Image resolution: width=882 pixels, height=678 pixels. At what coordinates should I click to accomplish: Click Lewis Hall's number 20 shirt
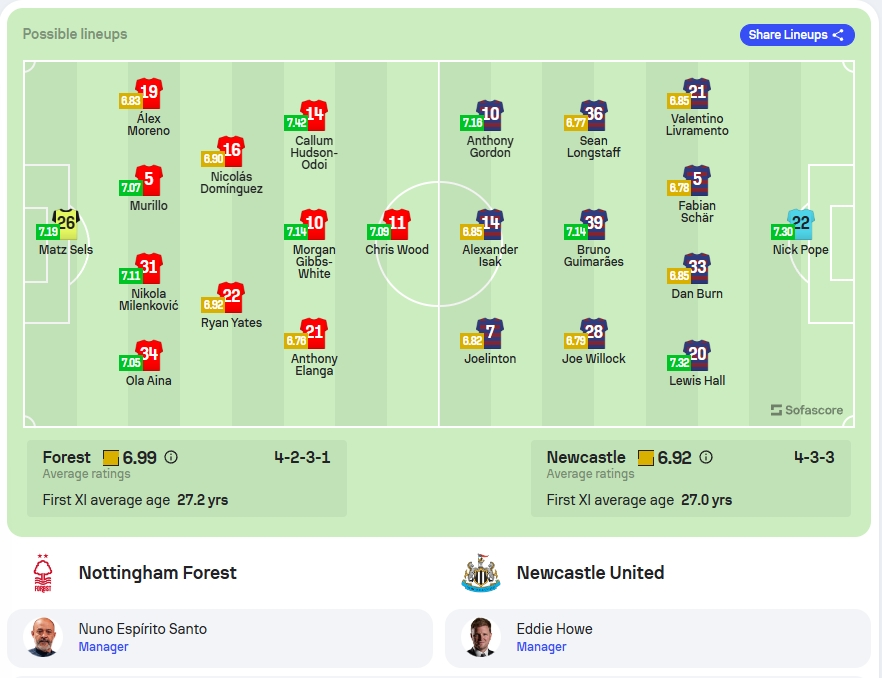[x=697, y=355]
